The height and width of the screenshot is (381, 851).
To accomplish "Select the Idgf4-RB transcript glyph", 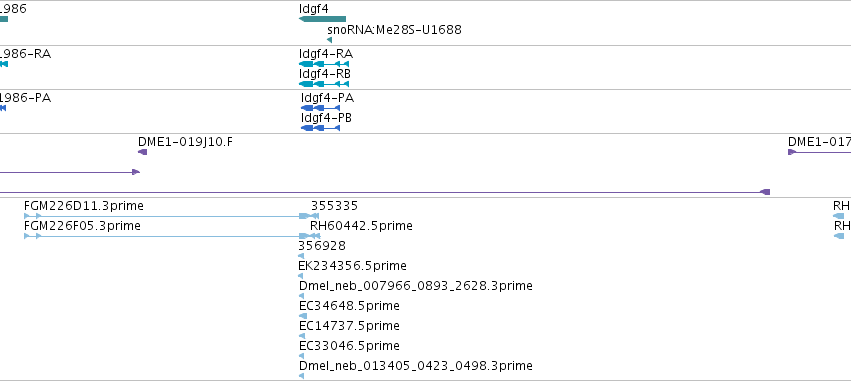I will click(x=324, y=84).
